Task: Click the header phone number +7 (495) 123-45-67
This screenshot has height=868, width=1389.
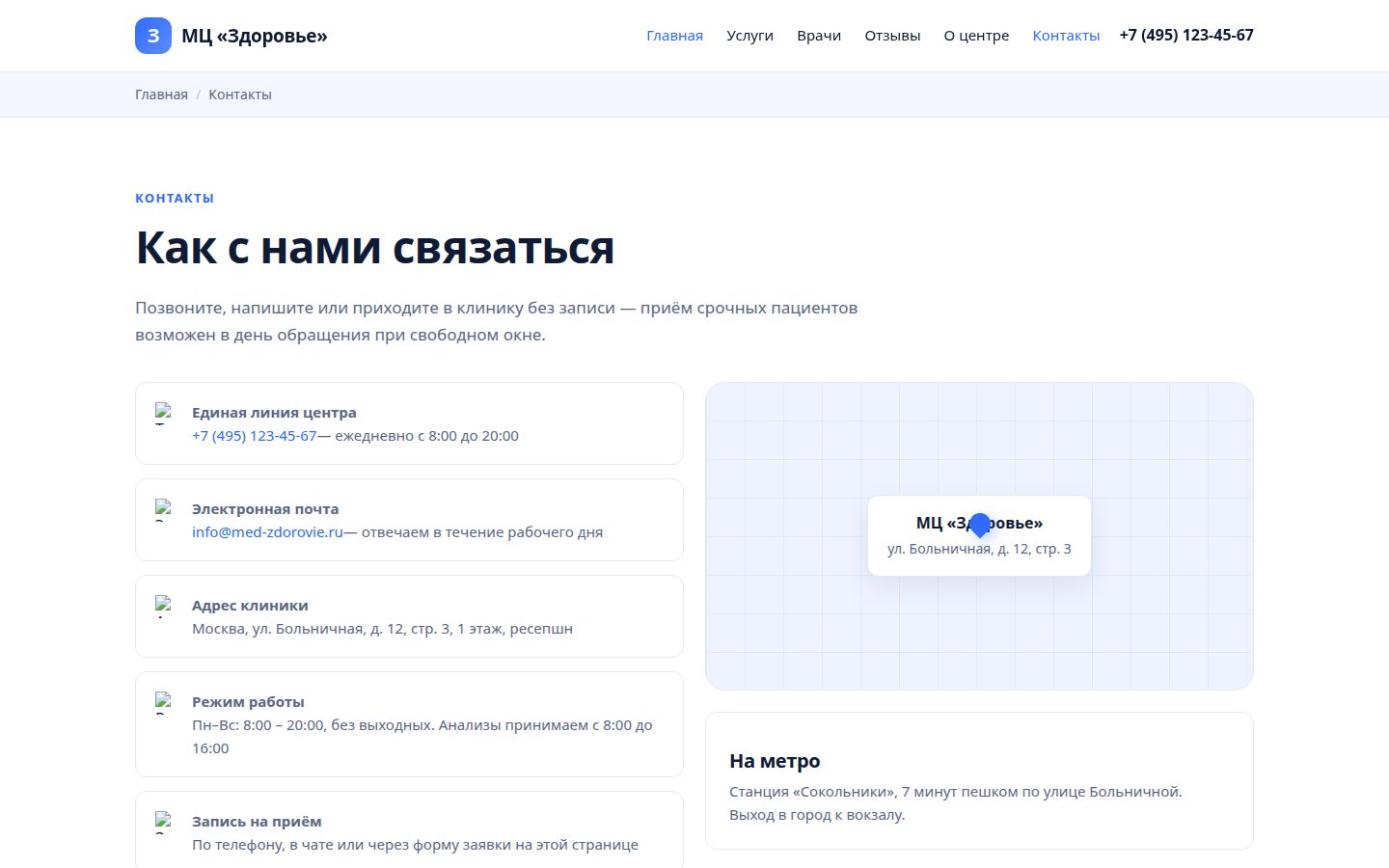Action: pos(1186,35)
